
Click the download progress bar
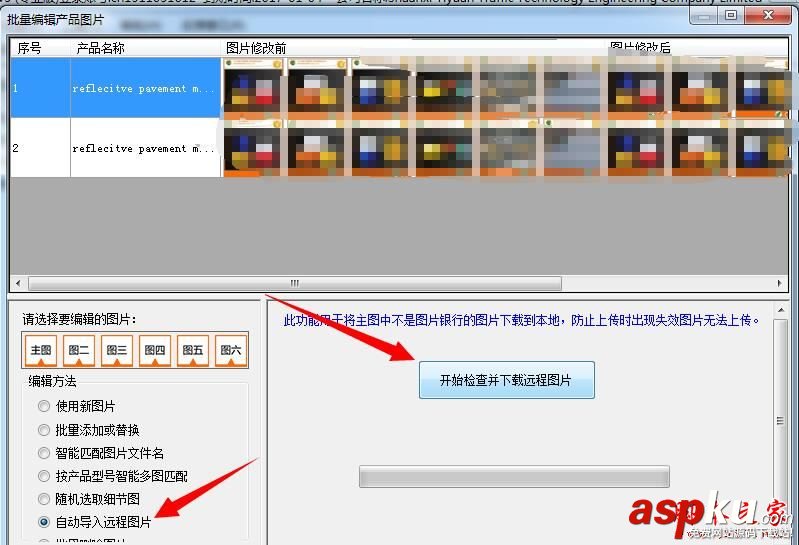tap(514, 476)
